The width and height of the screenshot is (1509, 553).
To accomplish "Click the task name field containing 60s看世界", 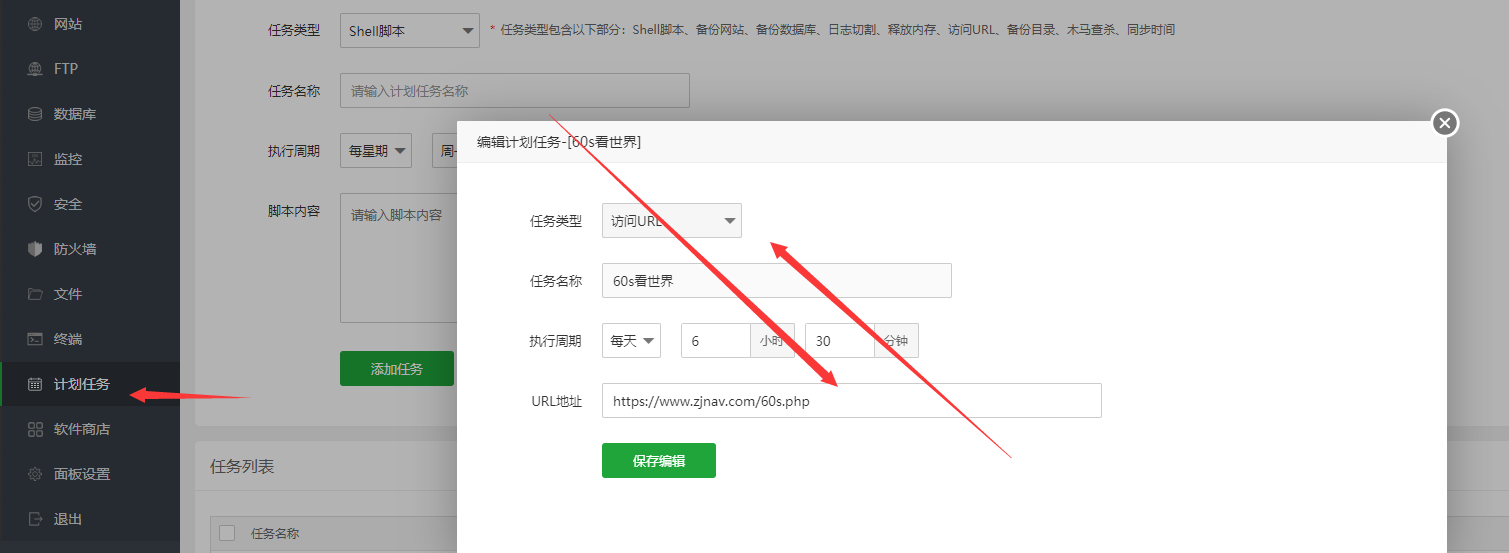I will click(777, 281).
